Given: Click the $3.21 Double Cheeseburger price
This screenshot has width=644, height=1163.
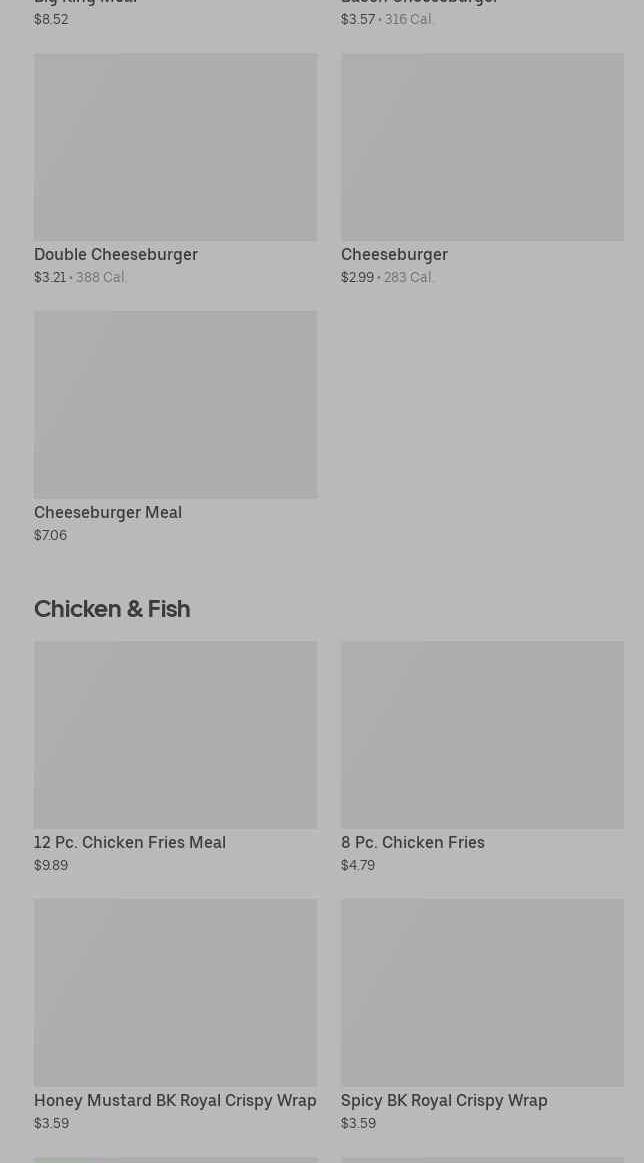Looking at the screenshot, I should (x=50, y=278).
